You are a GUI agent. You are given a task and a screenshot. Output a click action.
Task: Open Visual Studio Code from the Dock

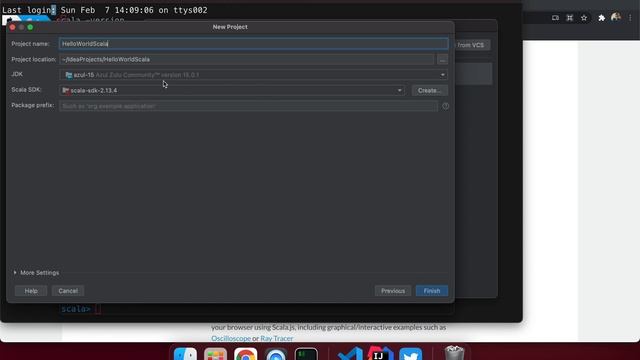point(350,354)
